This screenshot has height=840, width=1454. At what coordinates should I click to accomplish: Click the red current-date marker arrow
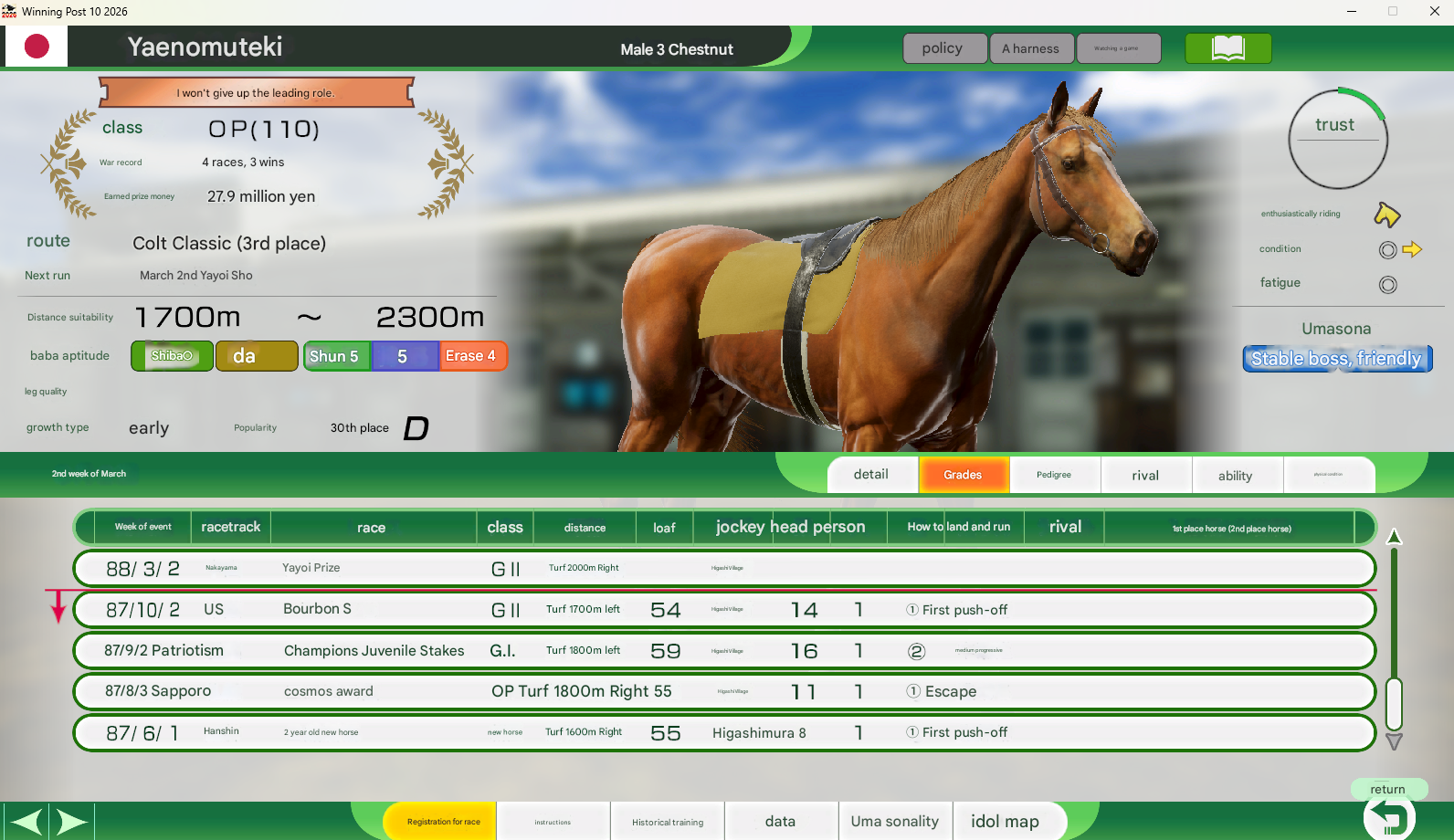[x=58, y=606]
